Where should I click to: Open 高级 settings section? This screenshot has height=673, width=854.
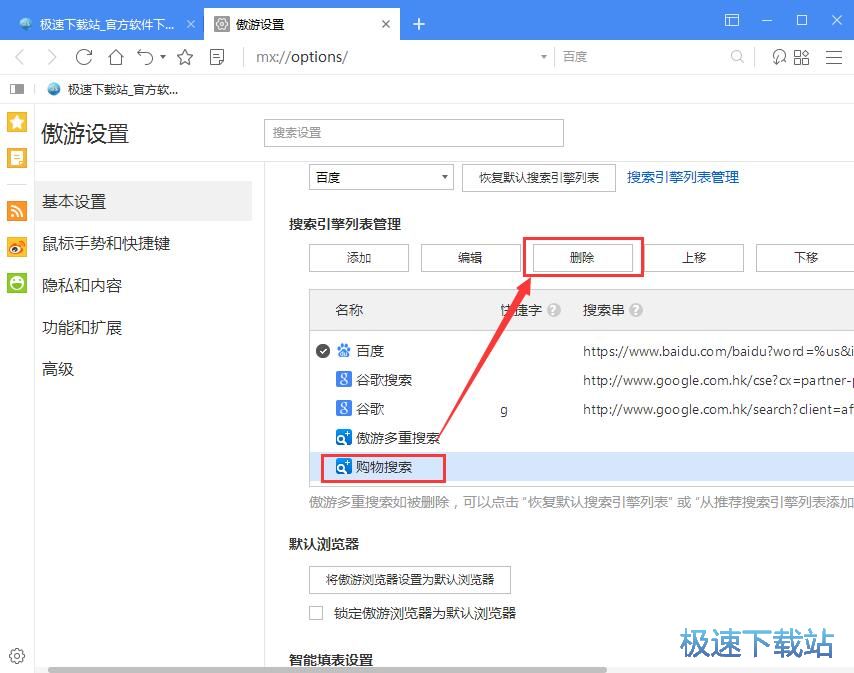click(58, 369)
